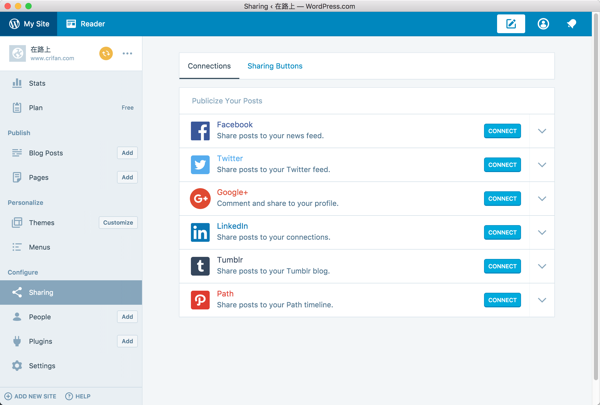
Task: Click the LinkedIn logo icon
Action: pos(200,232)
